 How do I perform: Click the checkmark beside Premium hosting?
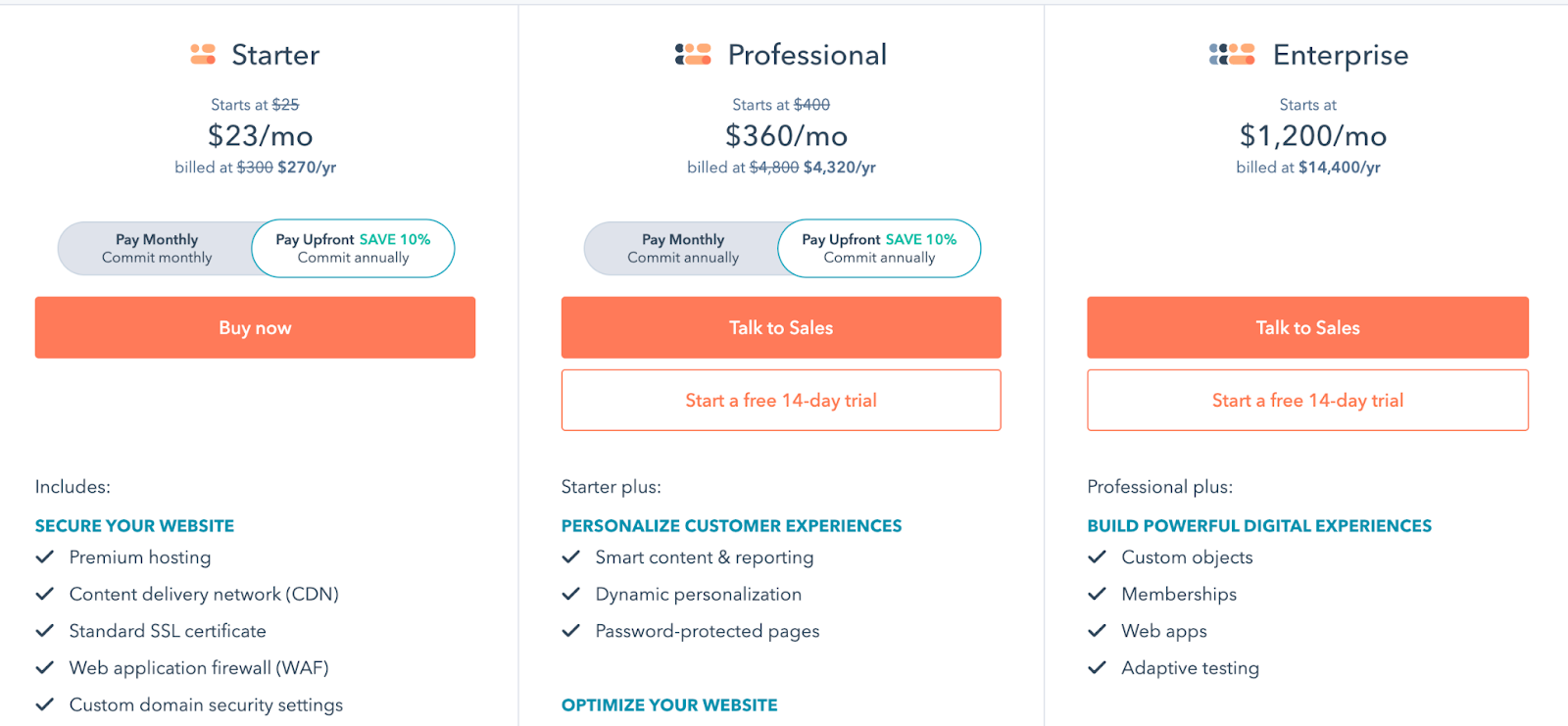pos(45,557)
